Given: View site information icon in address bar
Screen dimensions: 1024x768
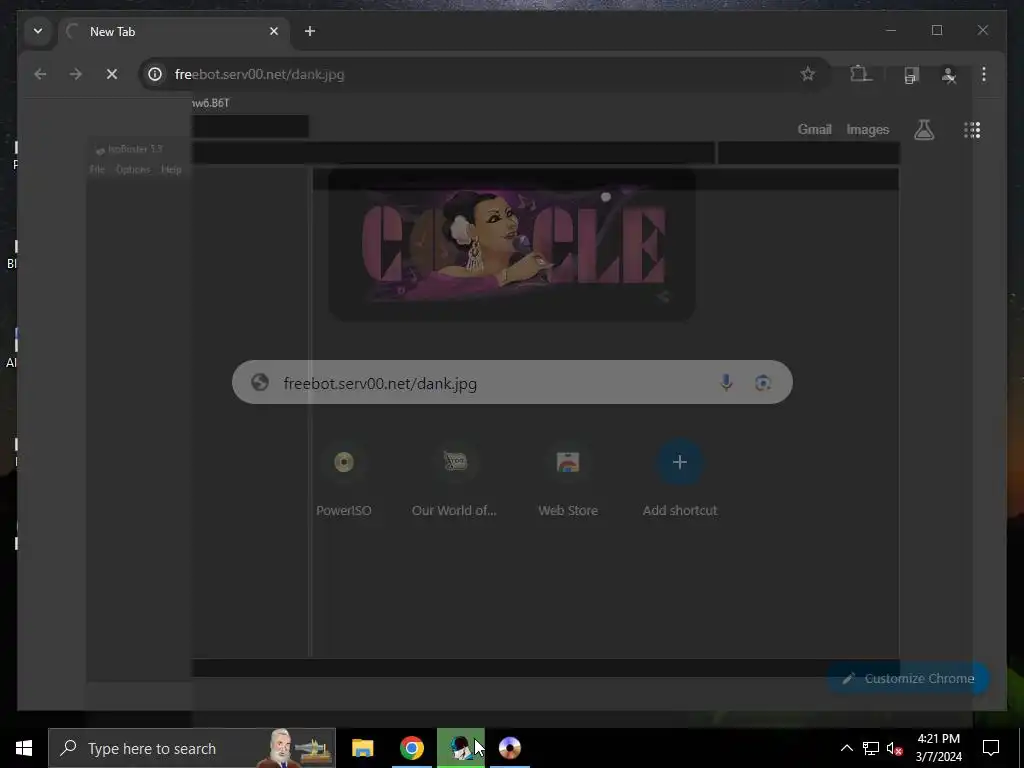Looking at the screenshot, I should click(155, 74).
